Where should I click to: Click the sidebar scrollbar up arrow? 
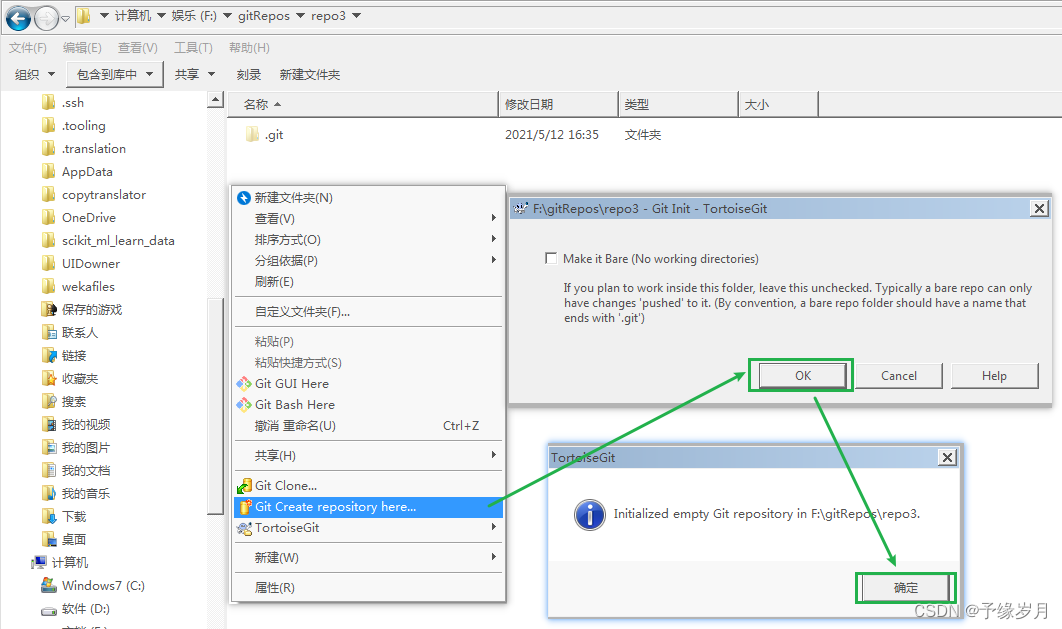click(215, 100)
